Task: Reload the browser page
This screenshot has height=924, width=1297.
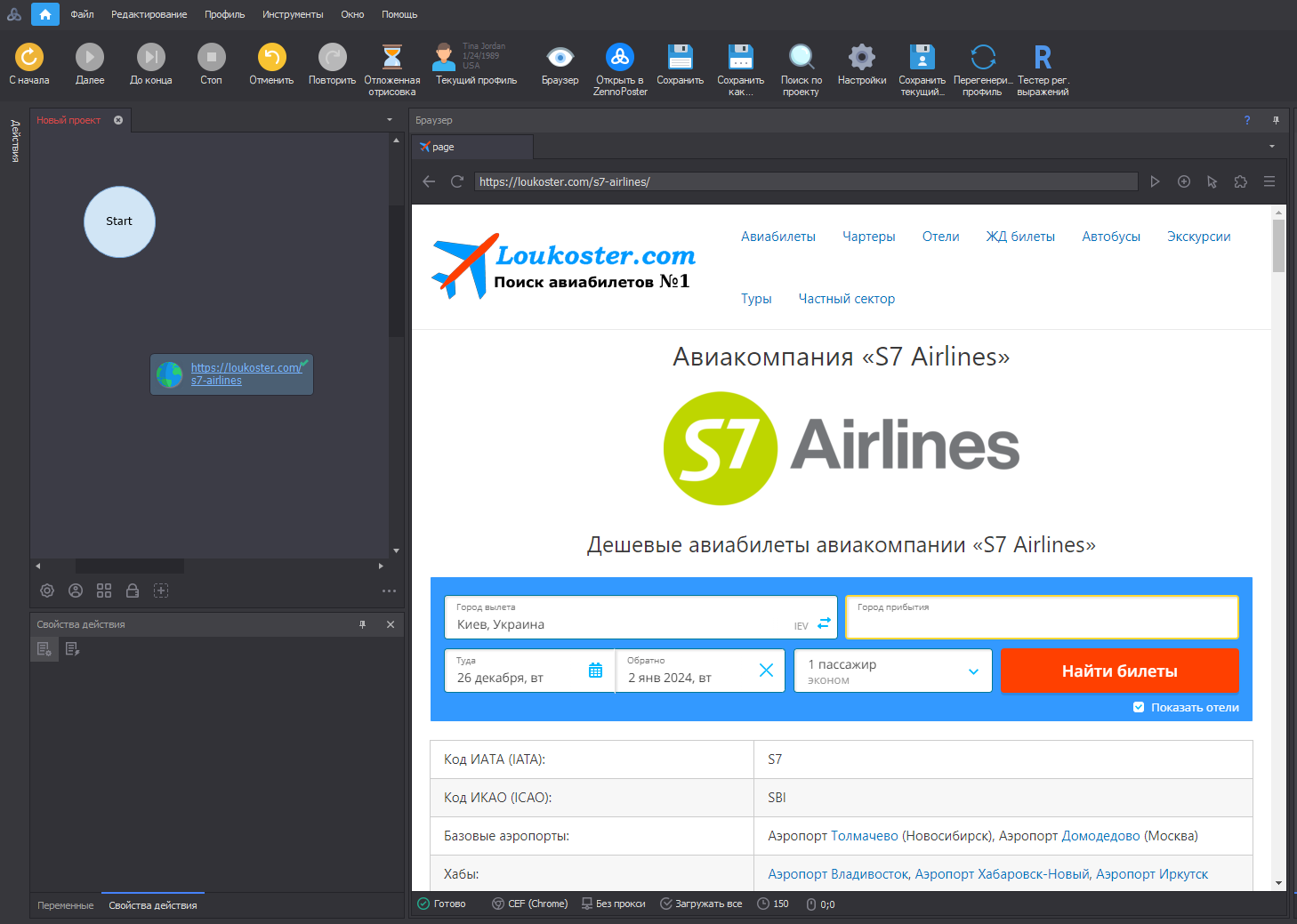Action: [457, 181]
